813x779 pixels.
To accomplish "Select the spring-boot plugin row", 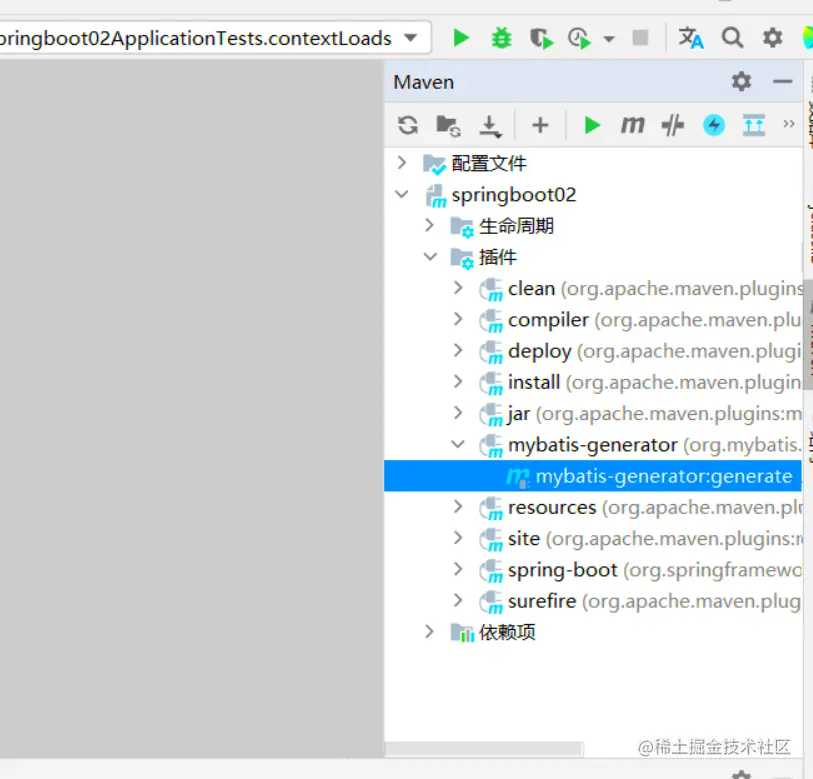I will (x=593, y=569).
